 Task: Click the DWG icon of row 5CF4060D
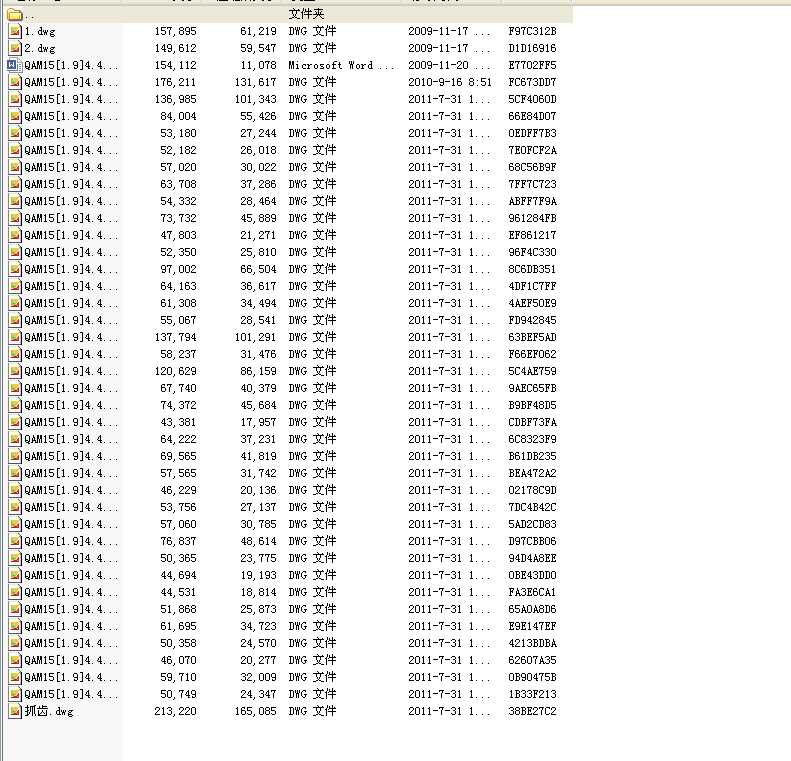click(x=15, y=99)
